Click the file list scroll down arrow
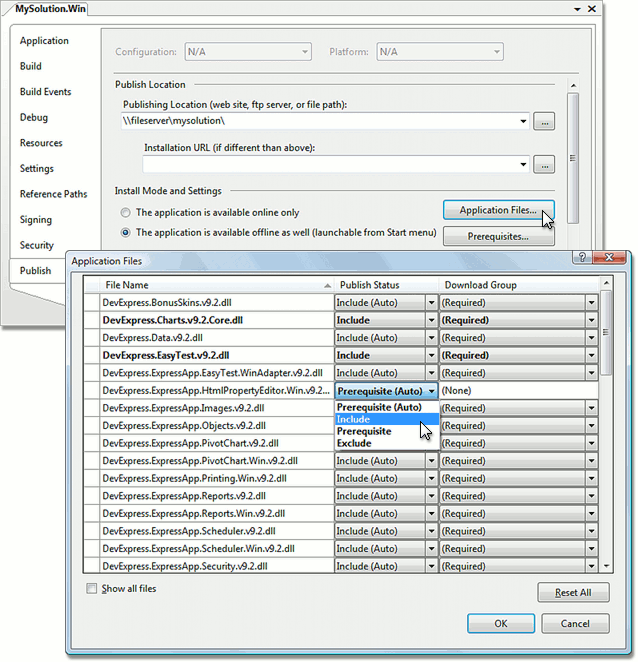This screenshot has width=638, height=662. coord(606,566)
